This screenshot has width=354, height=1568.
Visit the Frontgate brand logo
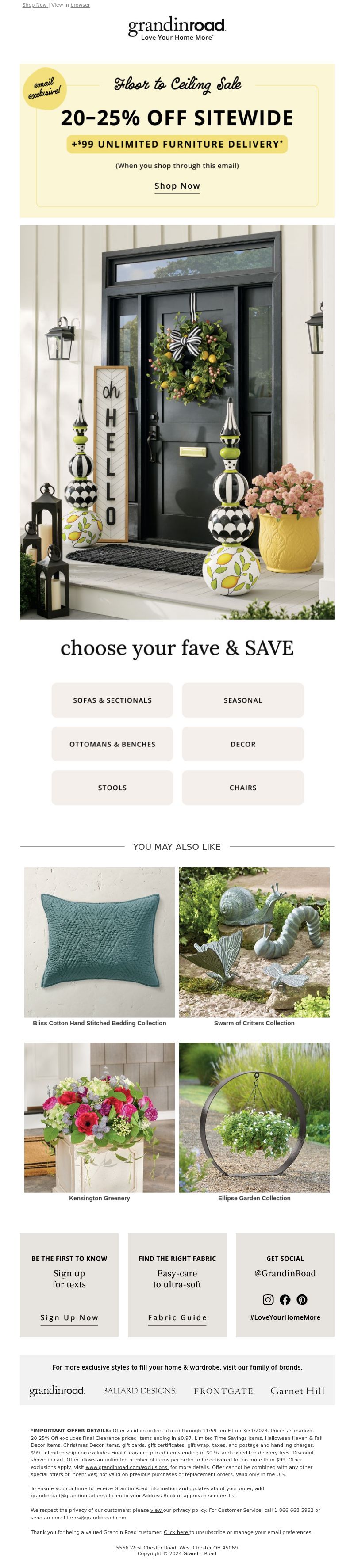[x=223, y=1392]
